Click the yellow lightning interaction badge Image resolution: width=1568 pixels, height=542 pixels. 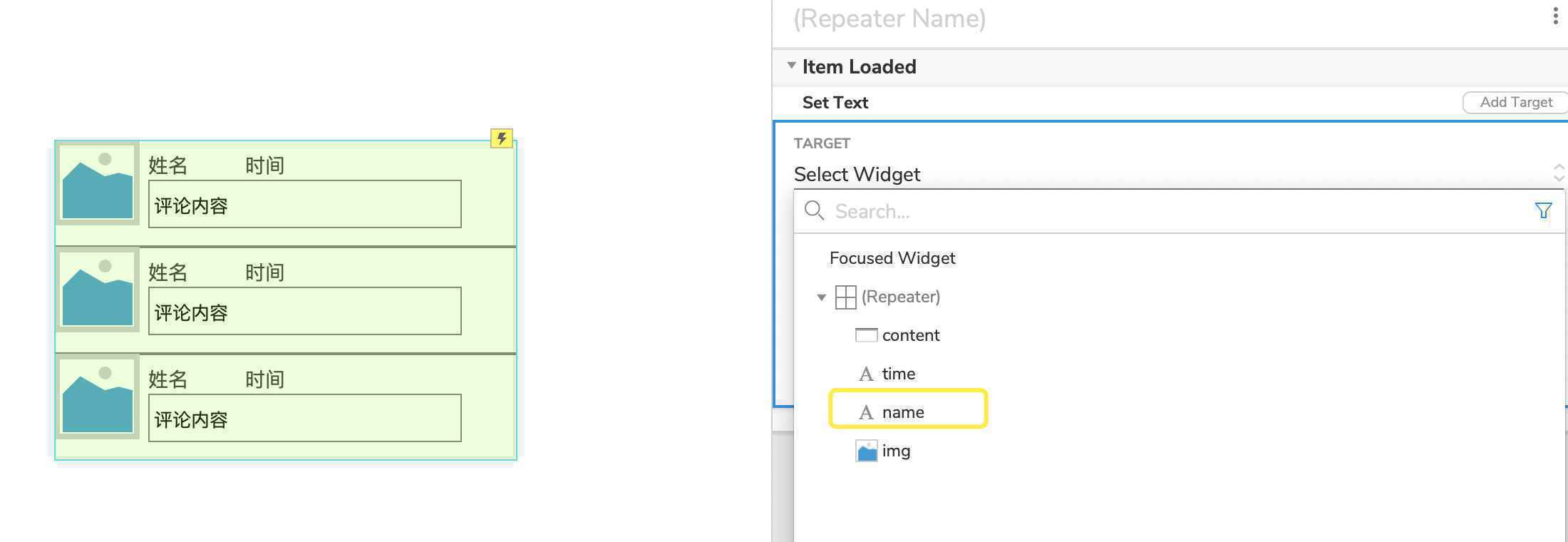tap(502, 138)
